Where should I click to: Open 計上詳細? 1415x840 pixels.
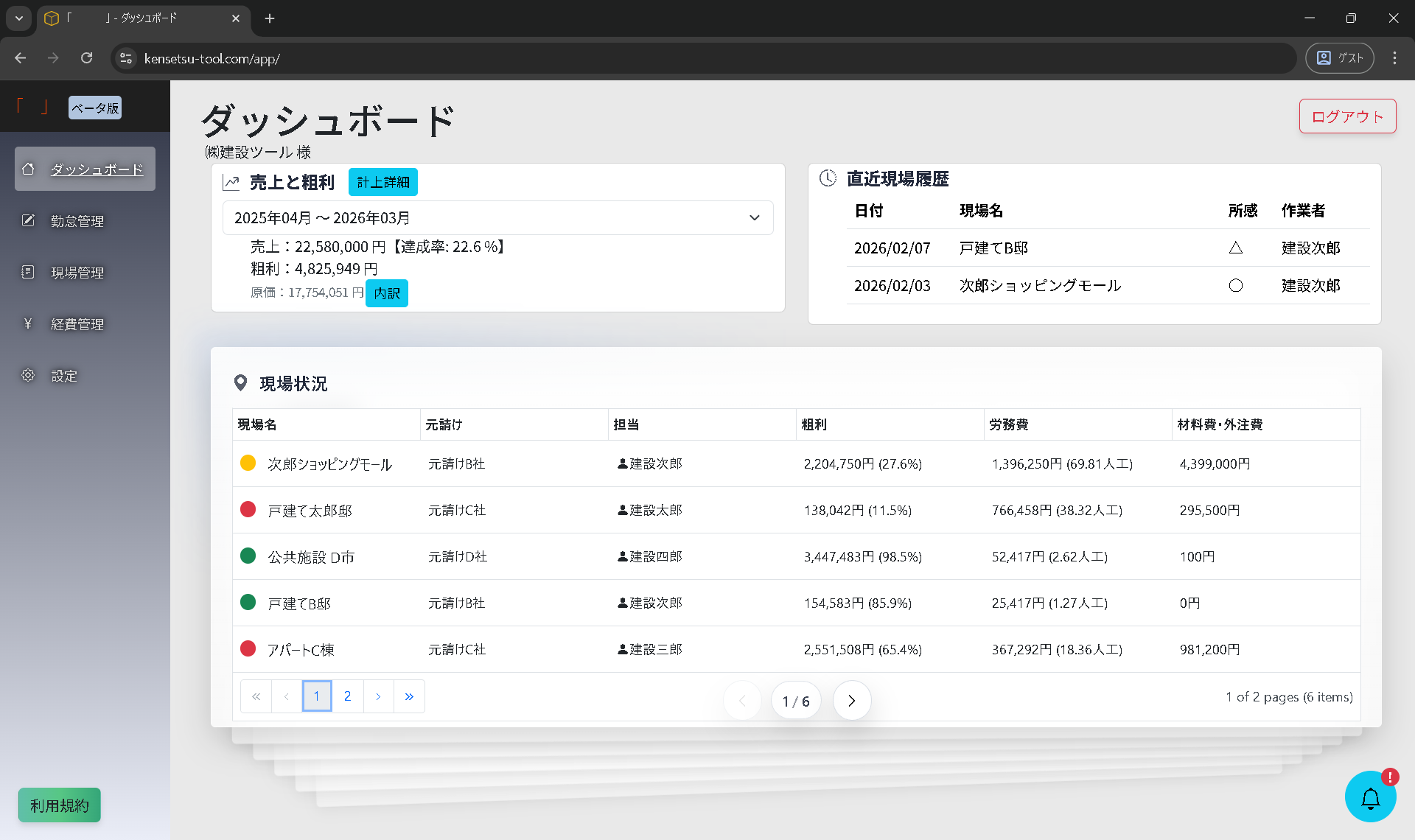[382, 181]
